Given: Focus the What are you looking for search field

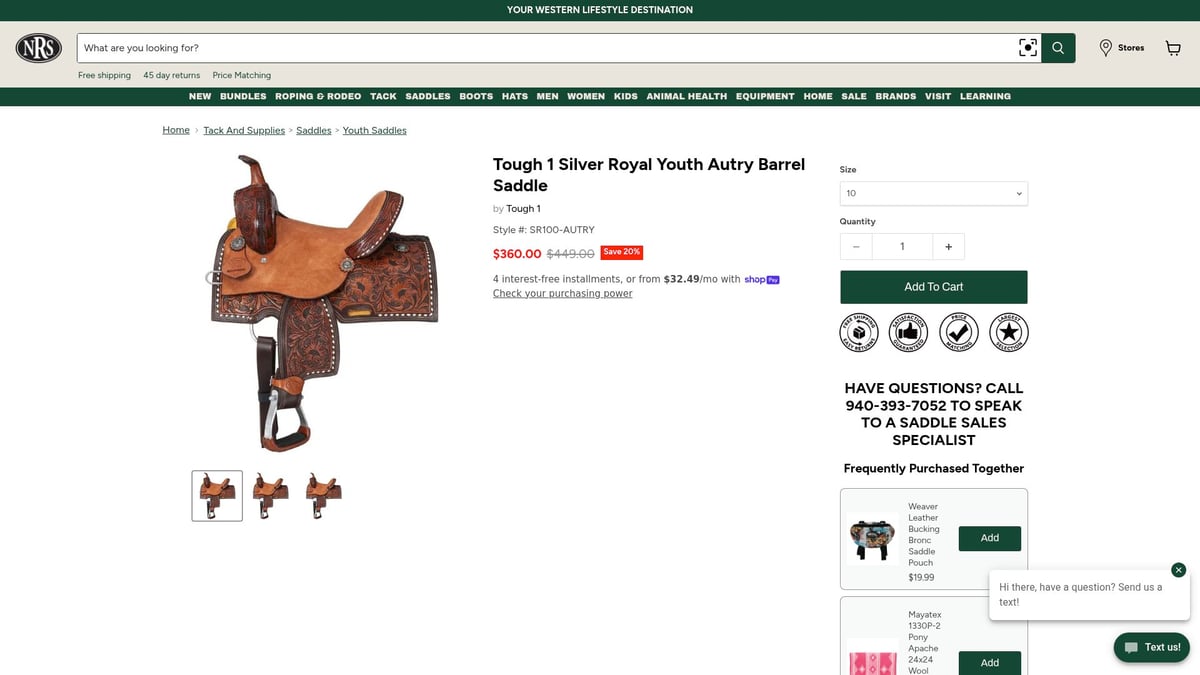Looking at the screenshot, I should (x=546, y=48).
